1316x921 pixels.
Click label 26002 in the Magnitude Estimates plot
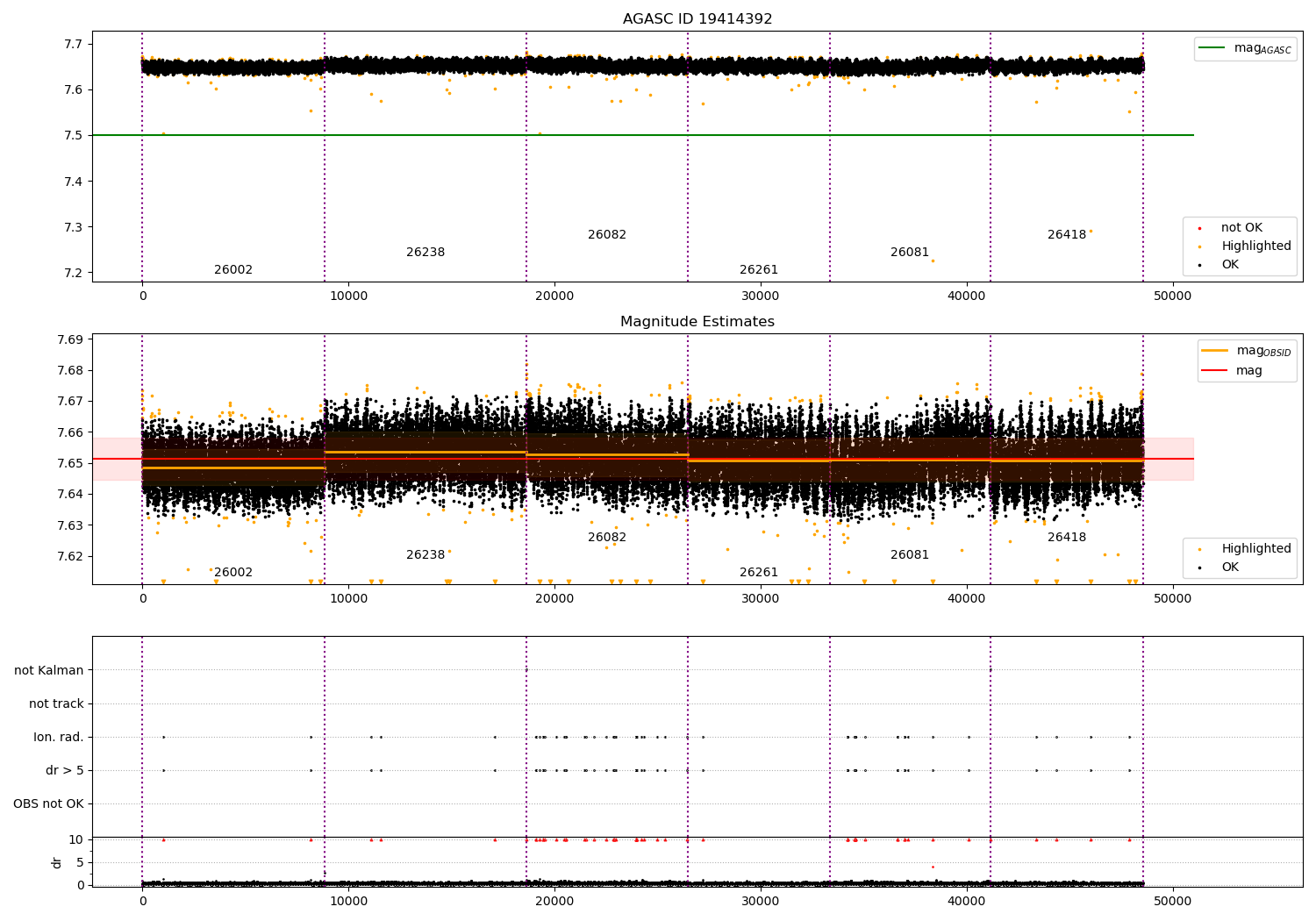(x=233, y=573)
